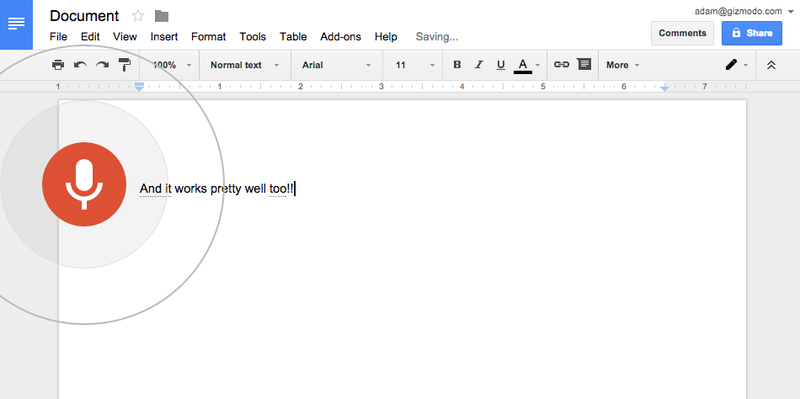Click the redo arrow icon
Image resolution: width=800 pixels, height=399 pixels.
[x=103, y=65]
